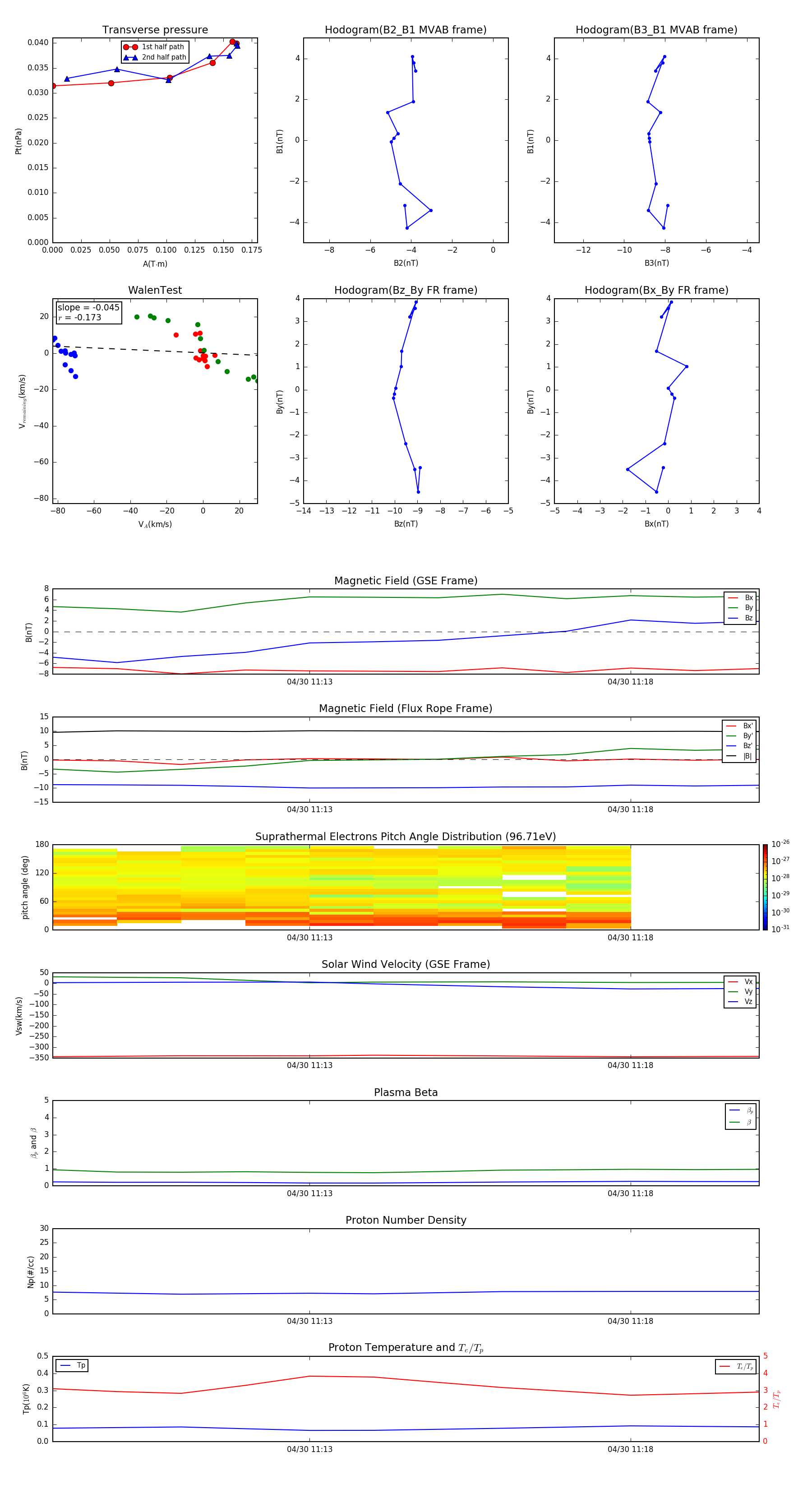Click the 'pitch angle (deg)' axis label
The height and width of the screenshot is (1489, 812).
tap(25, 887)
